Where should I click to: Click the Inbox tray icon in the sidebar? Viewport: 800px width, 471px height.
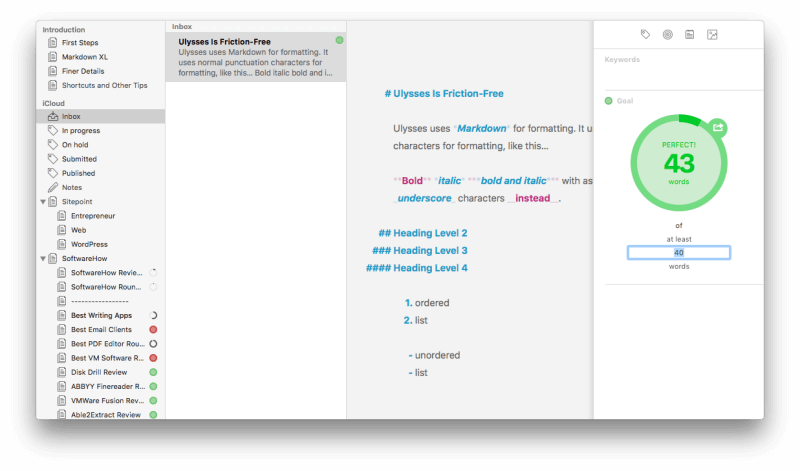coord(53,116)
